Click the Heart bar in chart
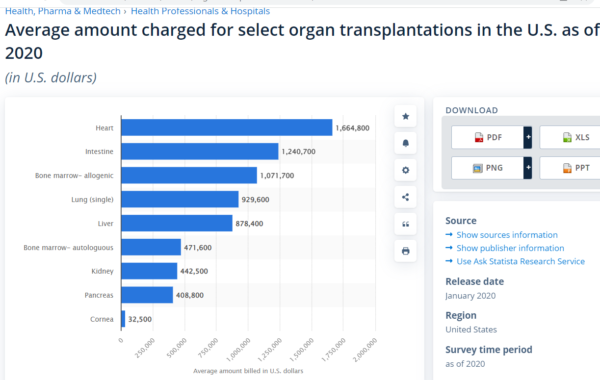 [227, 127]
